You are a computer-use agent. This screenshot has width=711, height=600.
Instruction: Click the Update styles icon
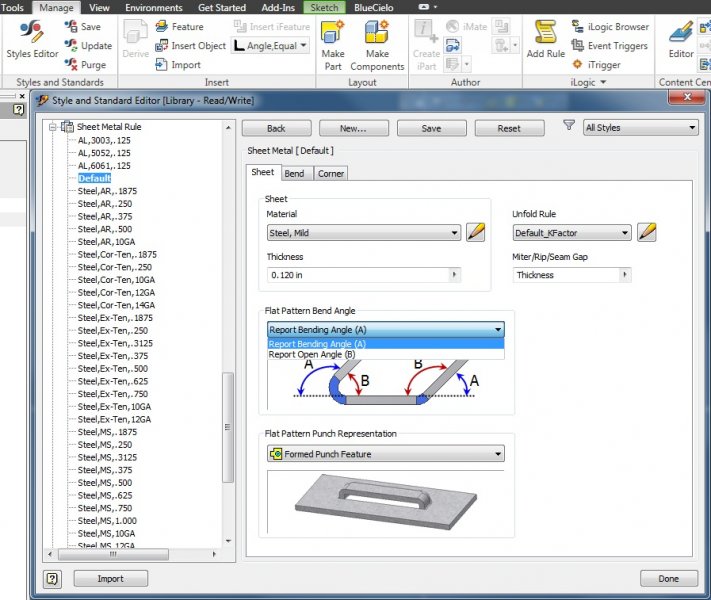[x=70, y=45]
